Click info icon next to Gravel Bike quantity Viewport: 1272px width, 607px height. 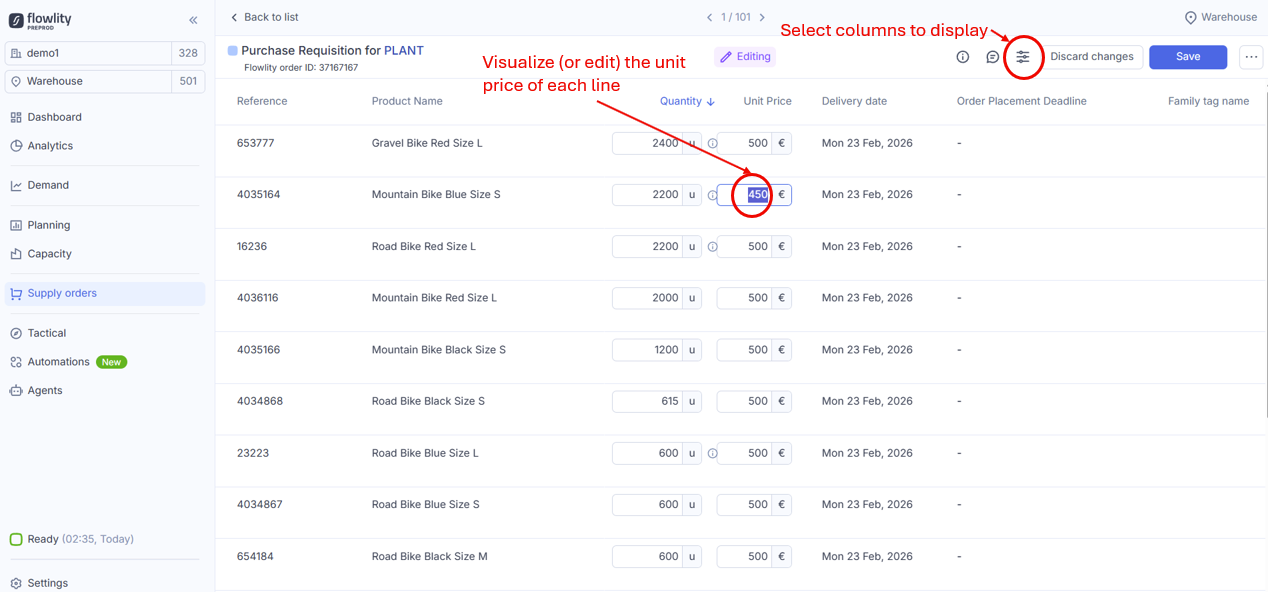(713, 144)
